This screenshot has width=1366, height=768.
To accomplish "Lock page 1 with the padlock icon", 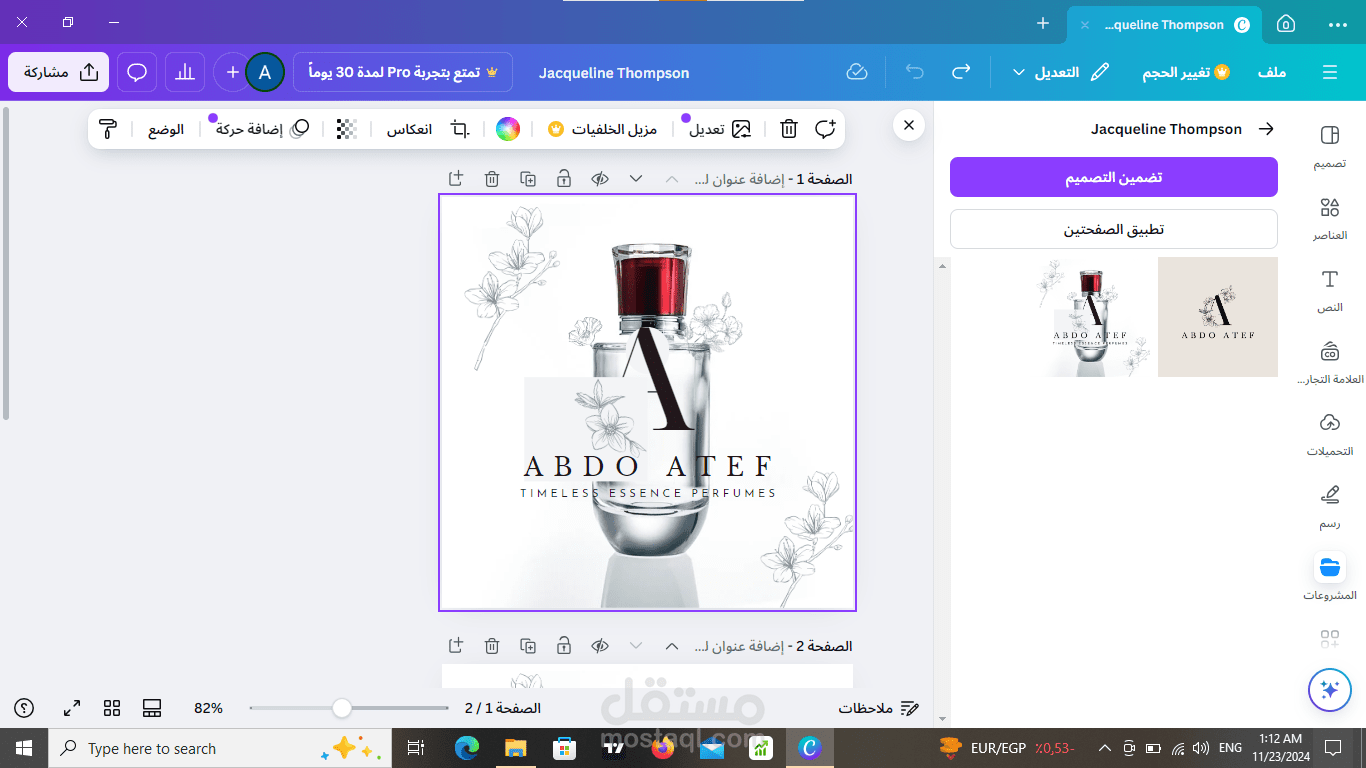I will click(x=564, y=179).
